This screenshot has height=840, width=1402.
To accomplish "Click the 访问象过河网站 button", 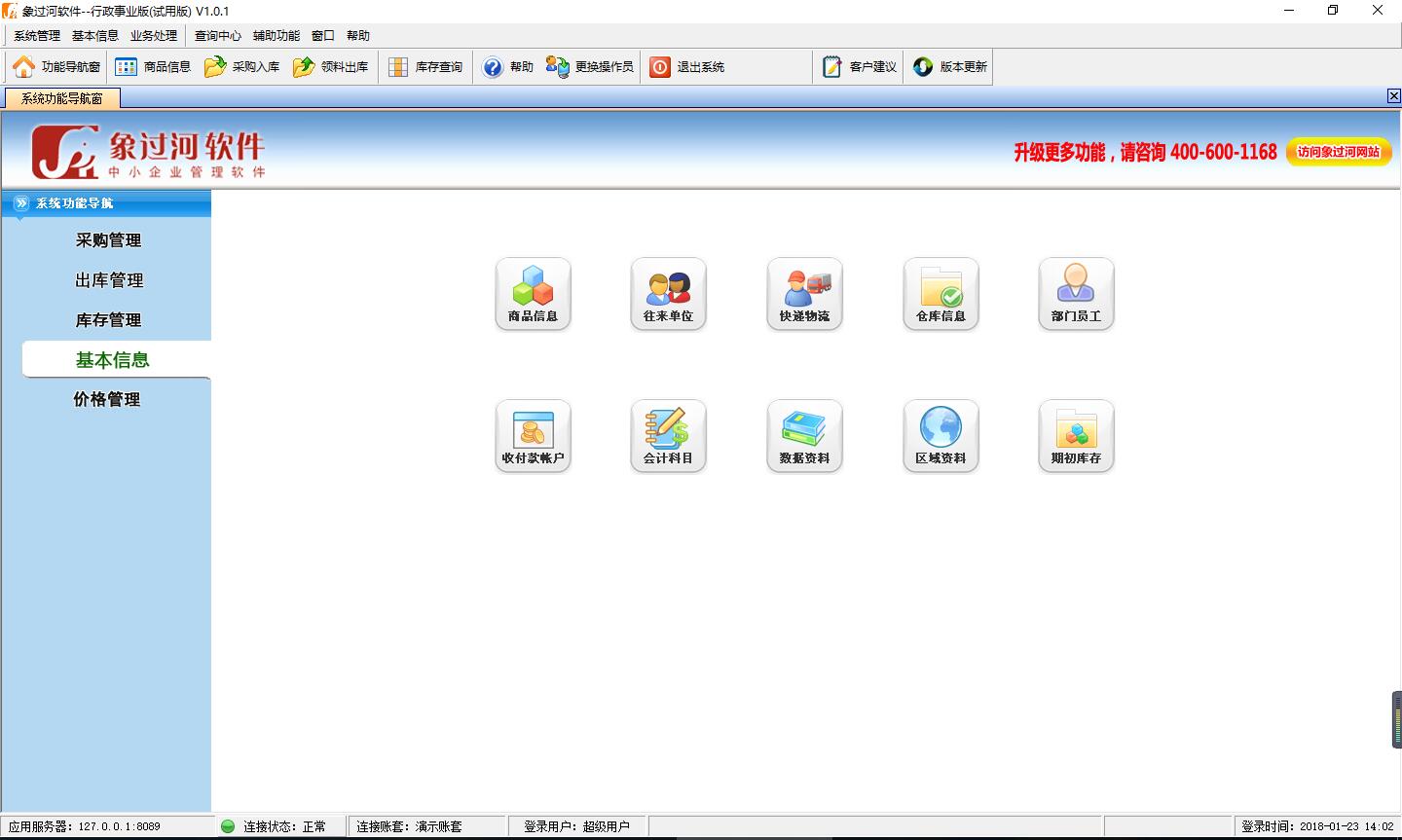I will click(x=1339, y=152).
